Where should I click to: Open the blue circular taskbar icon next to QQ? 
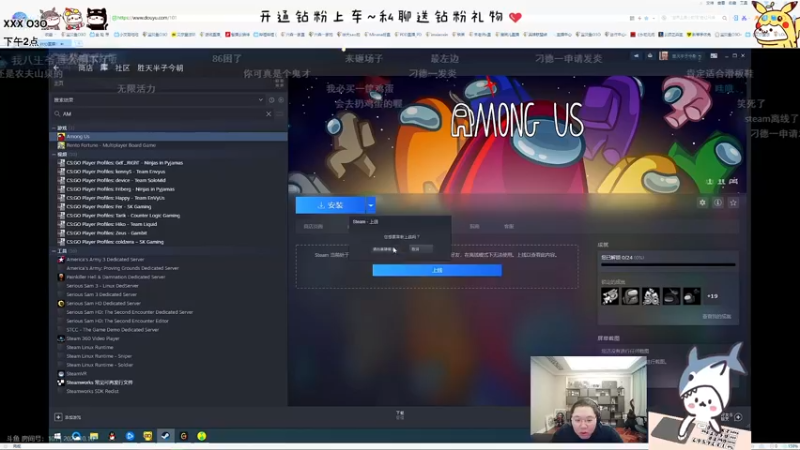point(130,436)
